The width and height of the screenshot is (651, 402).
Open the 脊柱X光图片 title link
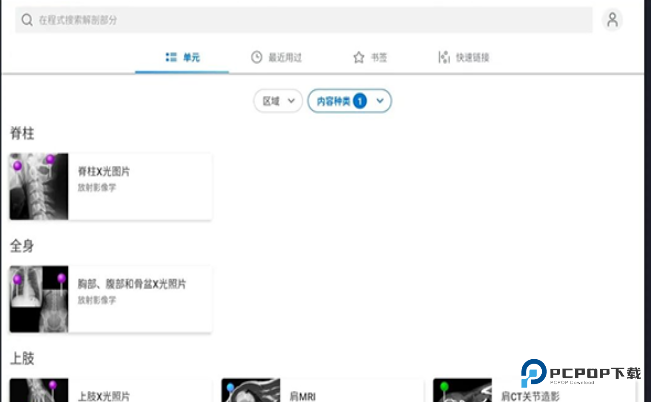[104, 171]
